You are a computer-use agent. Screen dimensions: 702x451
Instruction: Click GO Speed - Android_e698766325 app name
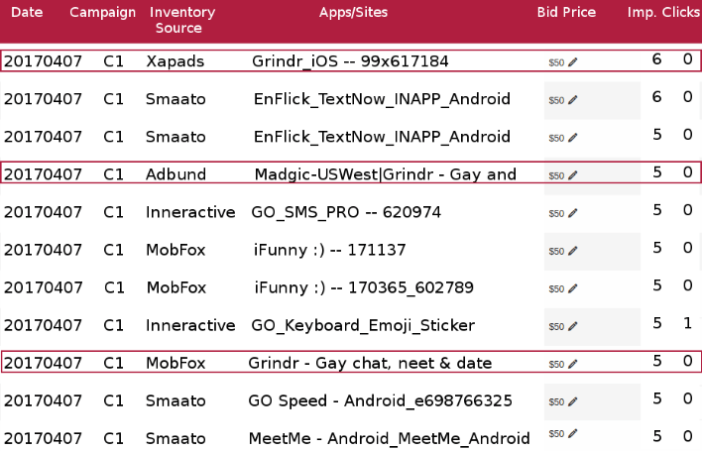click(x=380, y=400)
